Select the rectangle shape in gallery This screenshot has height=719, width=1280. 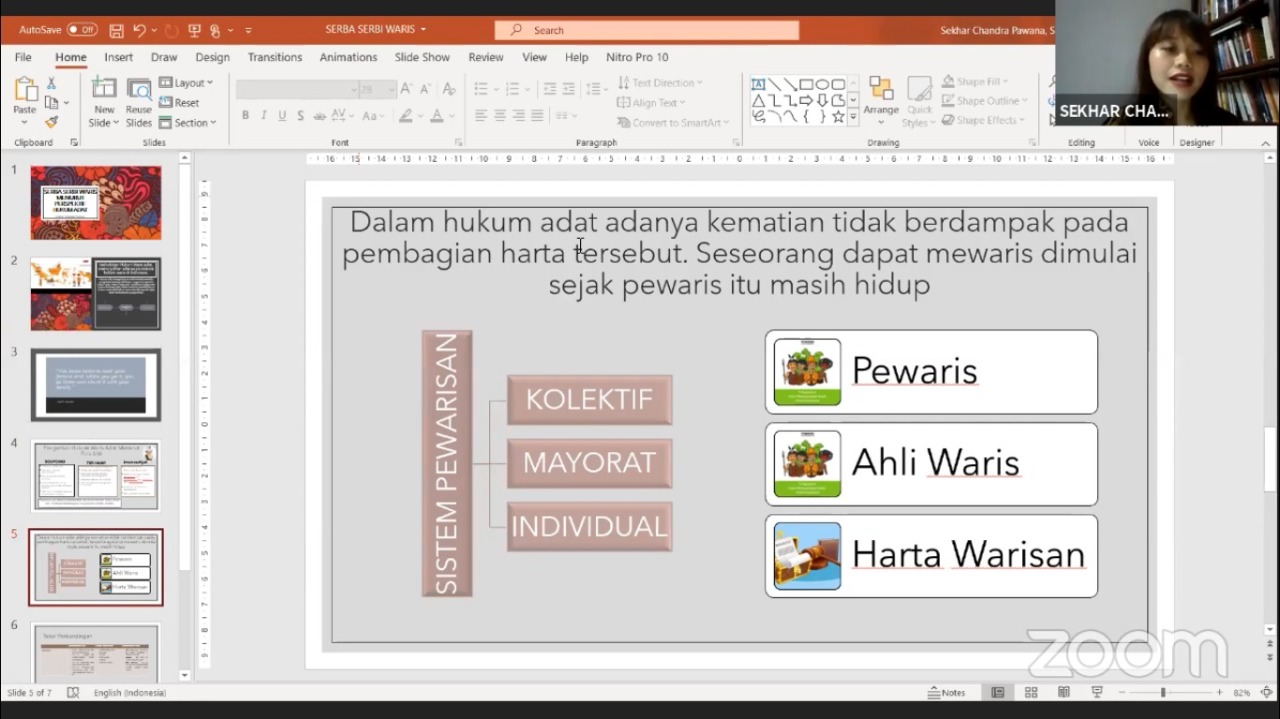click(805, 84)
